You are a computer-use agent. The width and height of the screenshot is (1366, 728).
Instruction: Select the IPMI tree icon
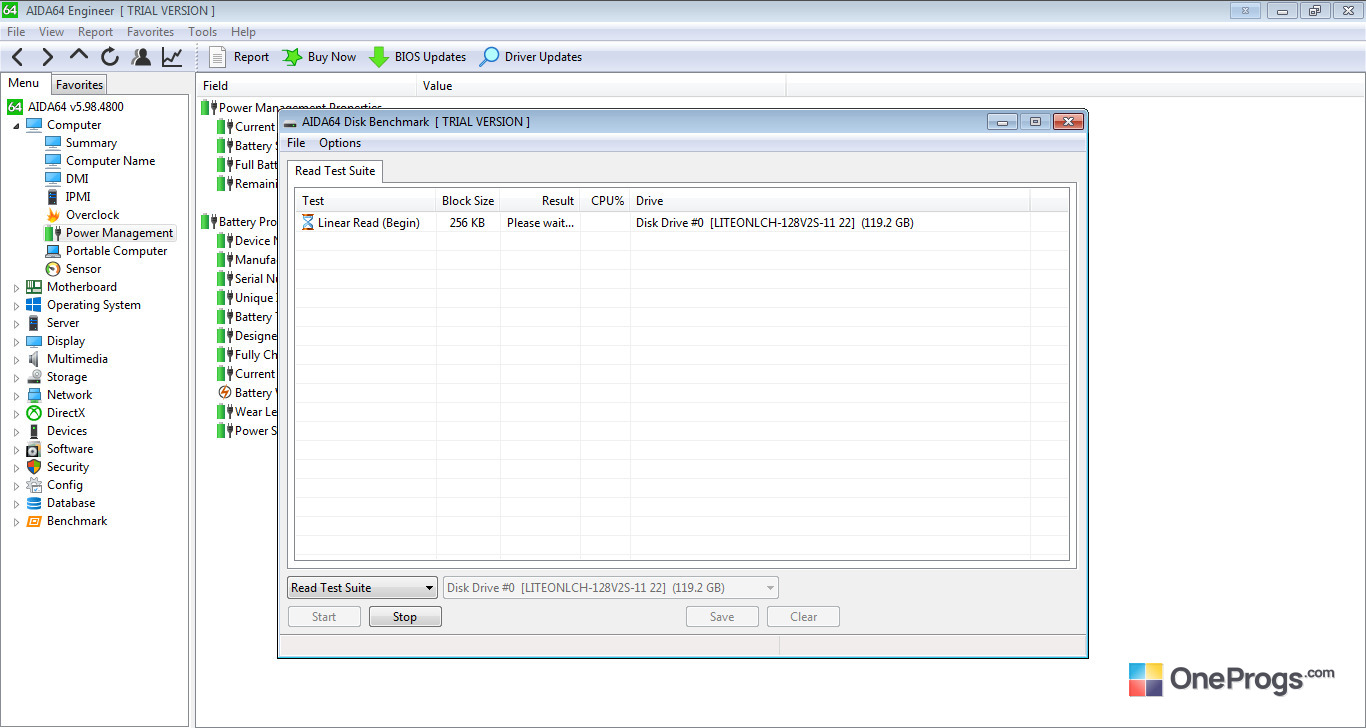pyautogui.click(x=53, y=197)
